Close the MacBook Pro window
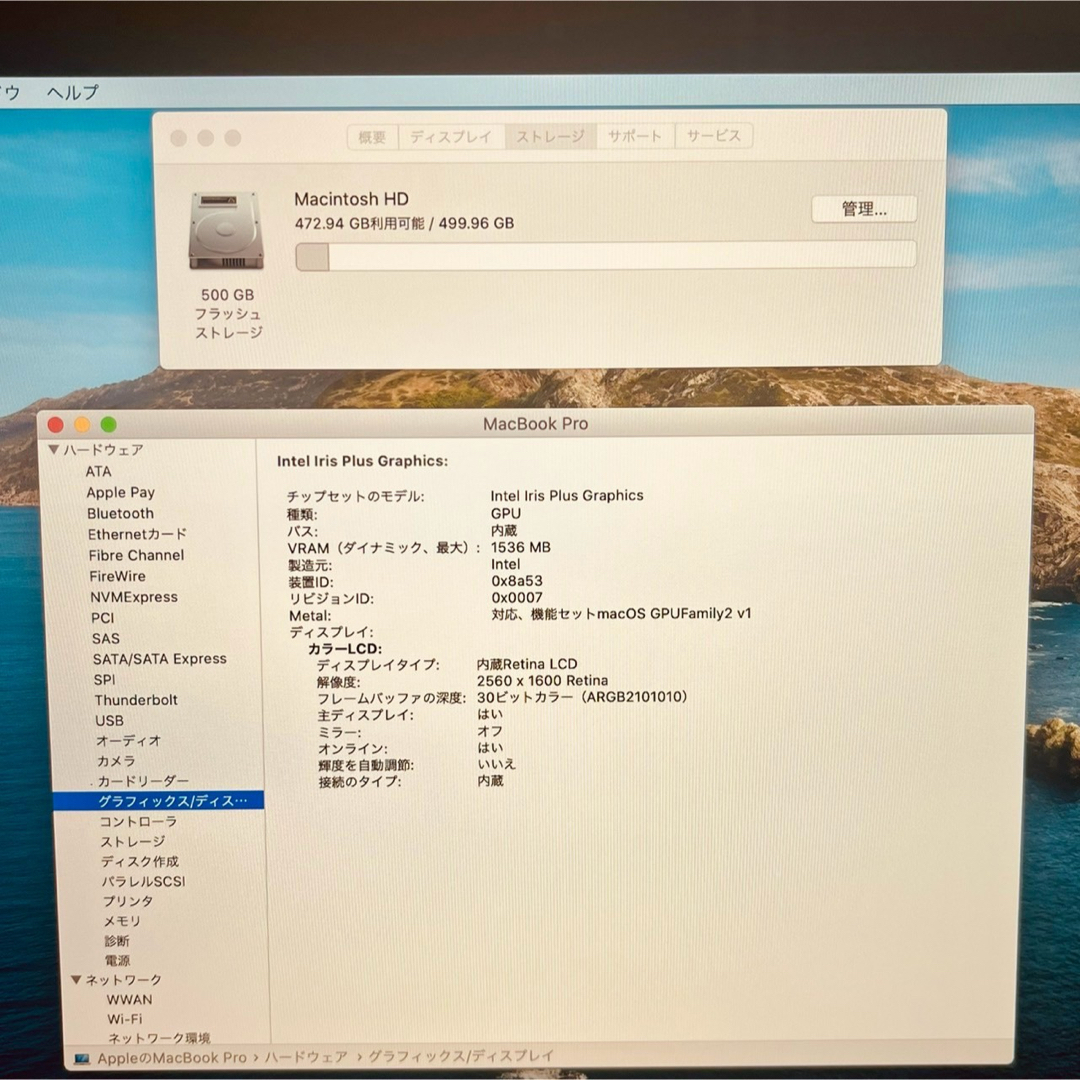 tap(56, 424)
